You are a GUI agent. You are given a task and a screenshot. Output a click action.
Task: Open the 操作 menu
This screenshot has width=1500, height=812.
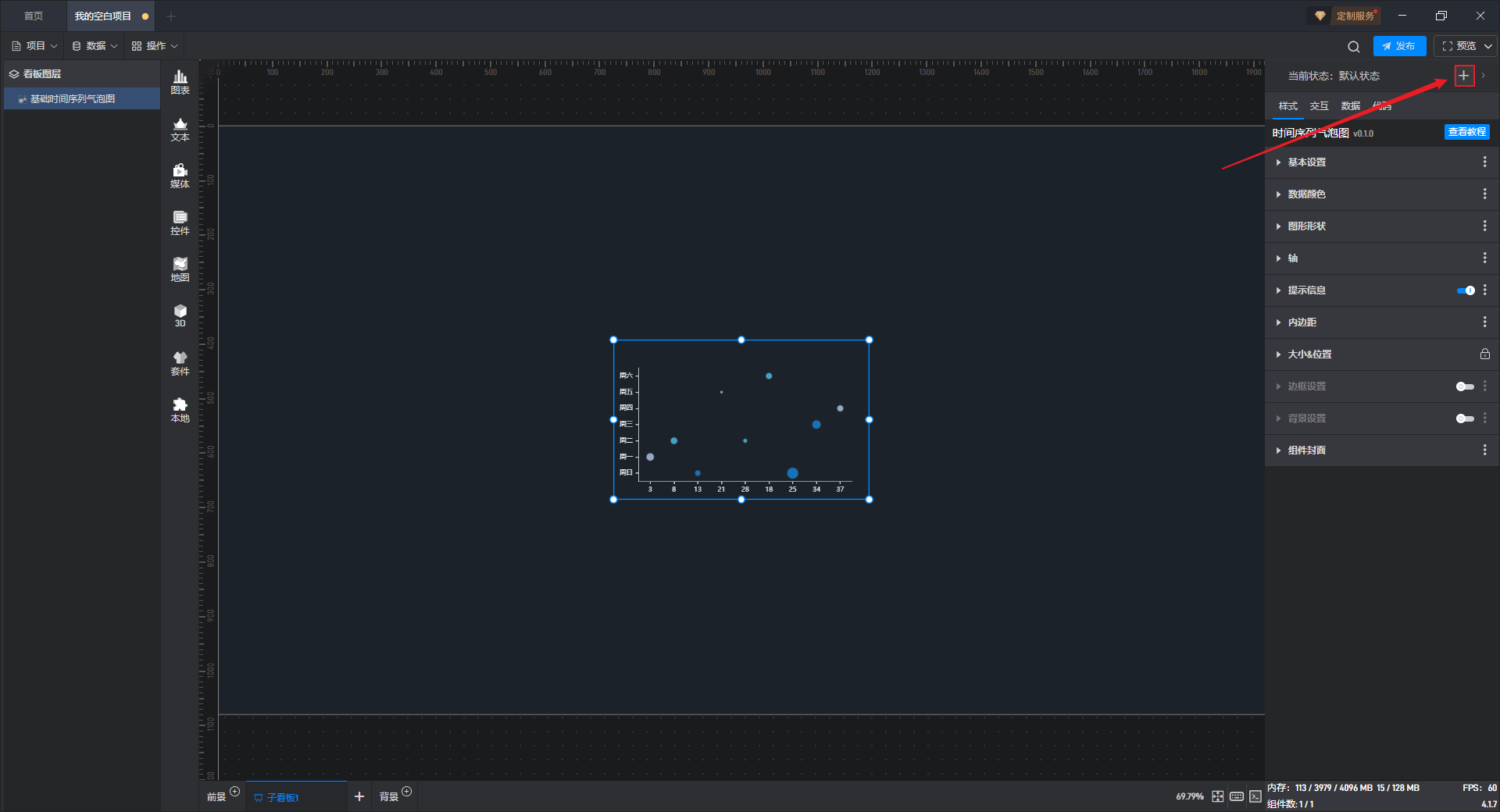155,46
